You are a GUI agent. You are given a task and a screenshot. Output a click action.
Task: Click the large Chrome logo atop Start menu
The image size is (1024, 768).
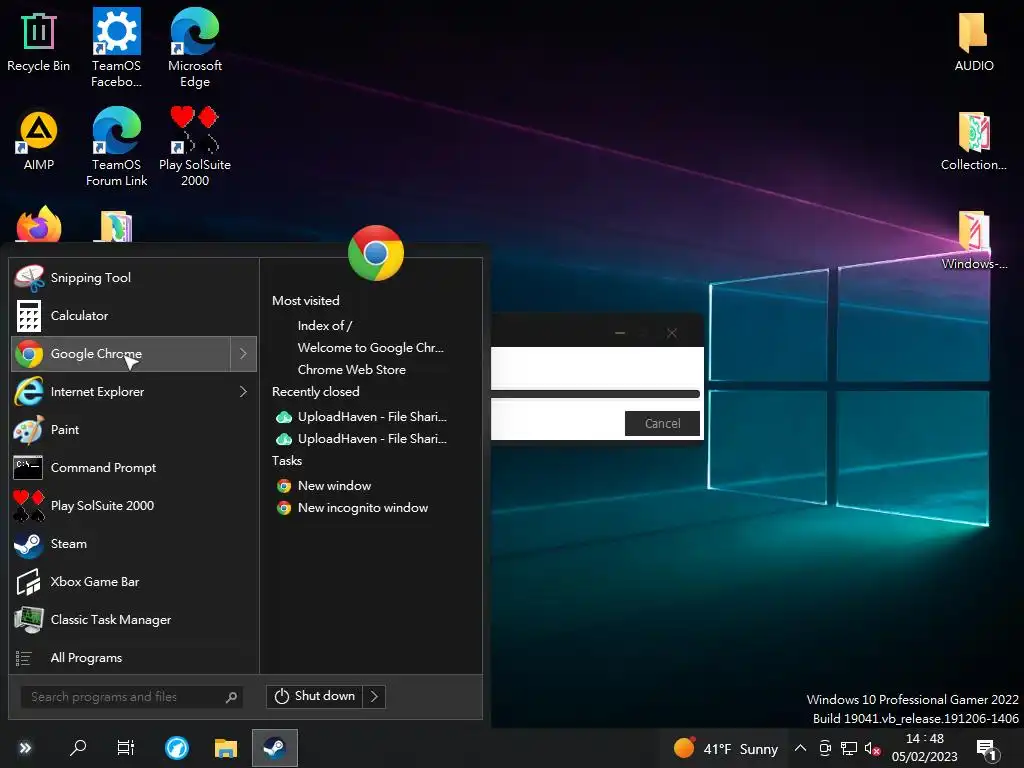click(x=376, y=253)
